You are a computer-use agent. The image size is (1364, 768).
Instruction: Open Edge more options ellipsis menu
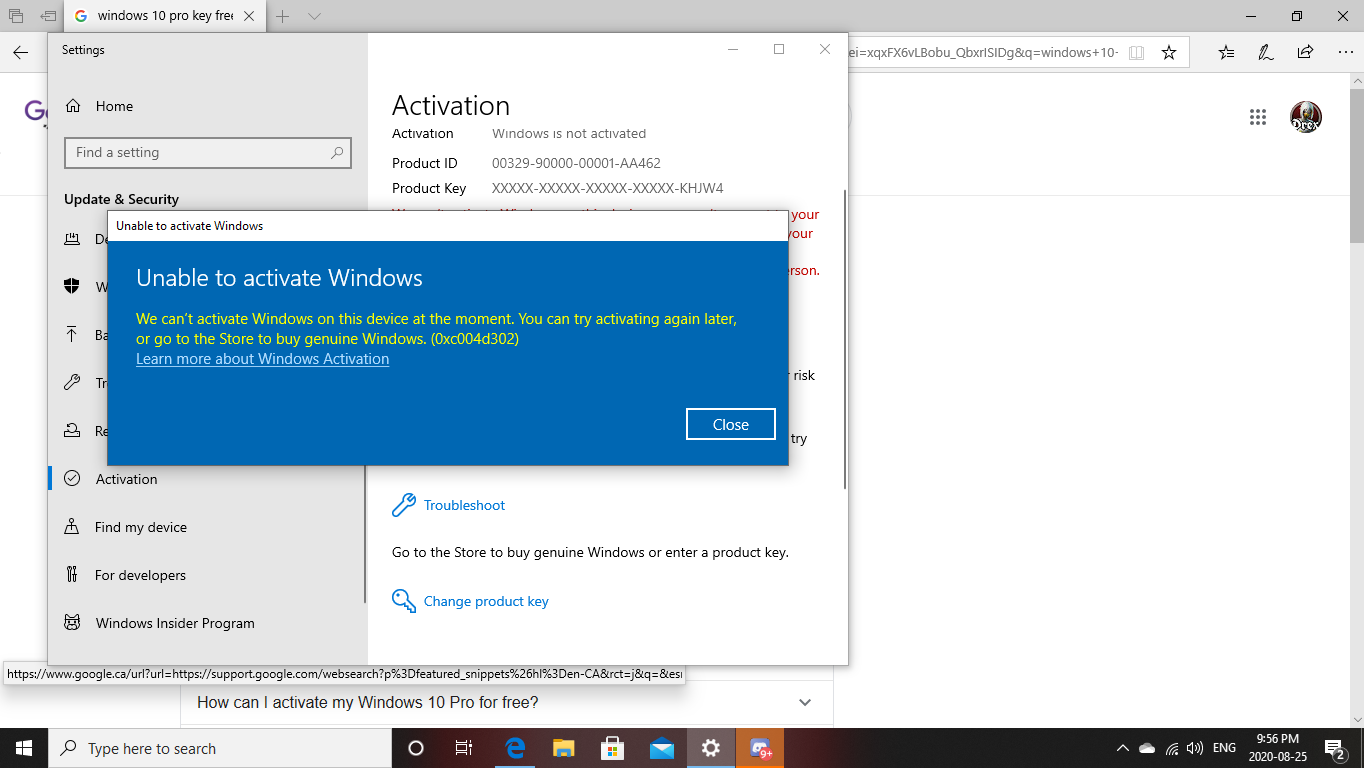(x=1344, y=52)
